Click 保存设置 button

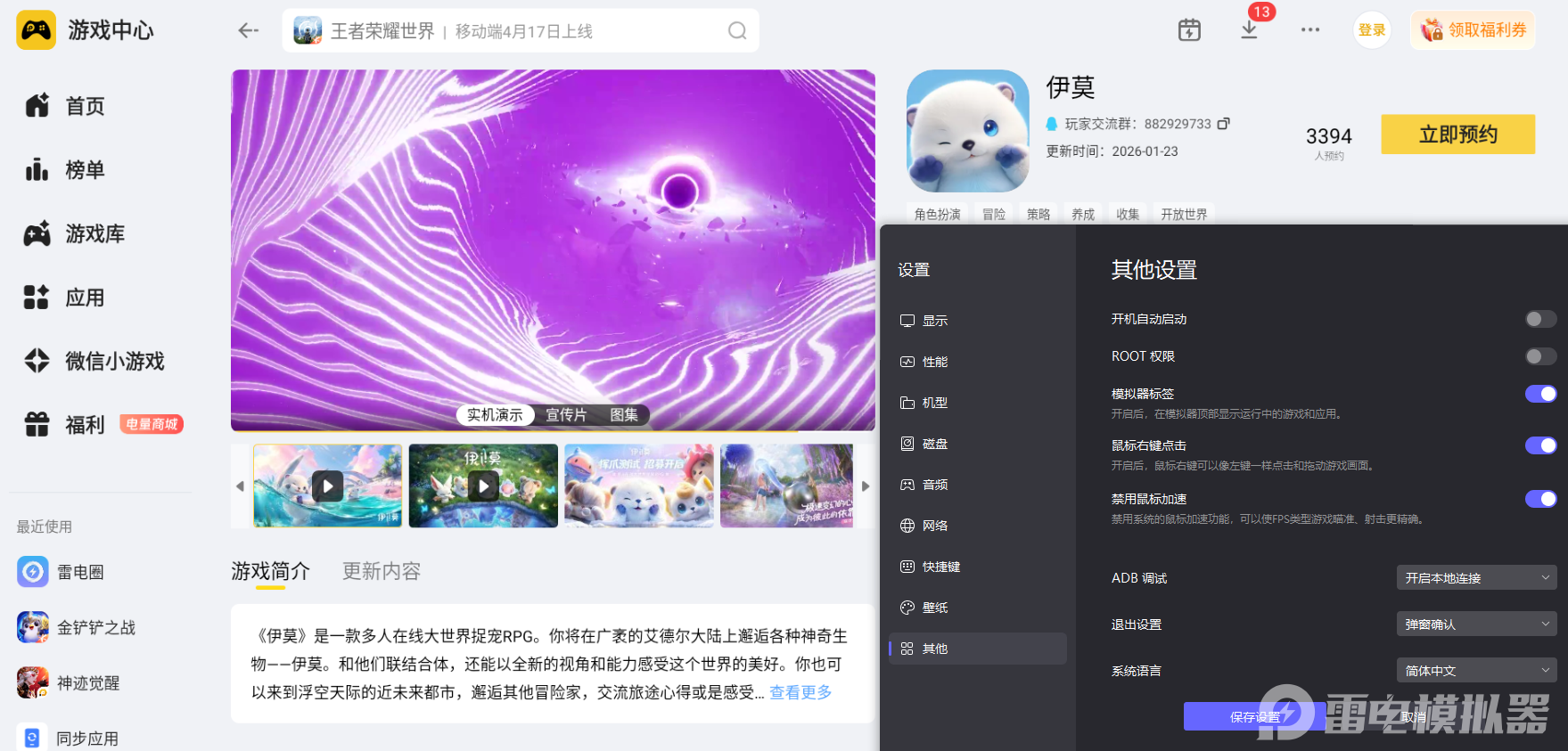coord(1255,716)
